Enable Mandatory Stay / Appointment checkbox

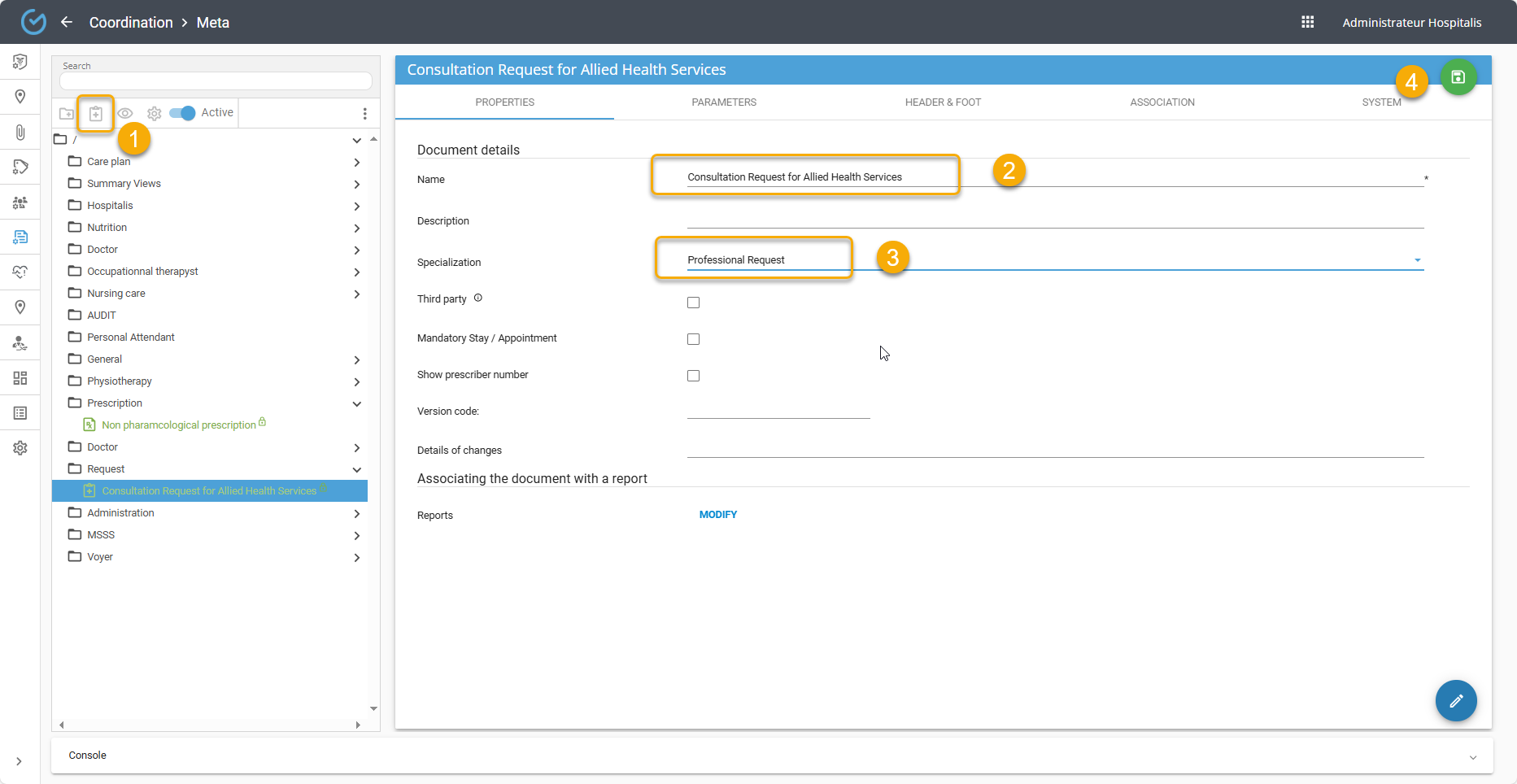coord(693,339)
